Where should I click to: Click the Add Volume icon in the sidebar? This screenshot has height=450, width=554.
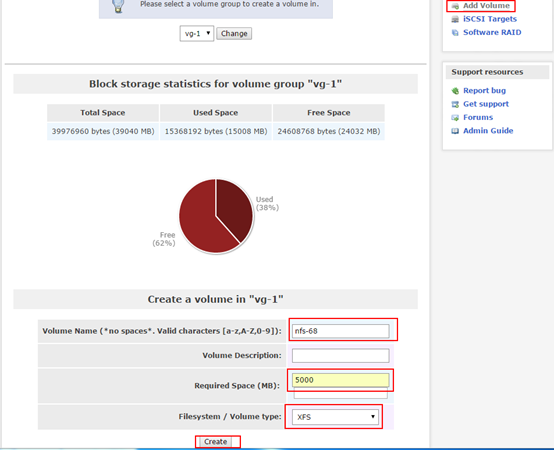(x=455, y=6)
